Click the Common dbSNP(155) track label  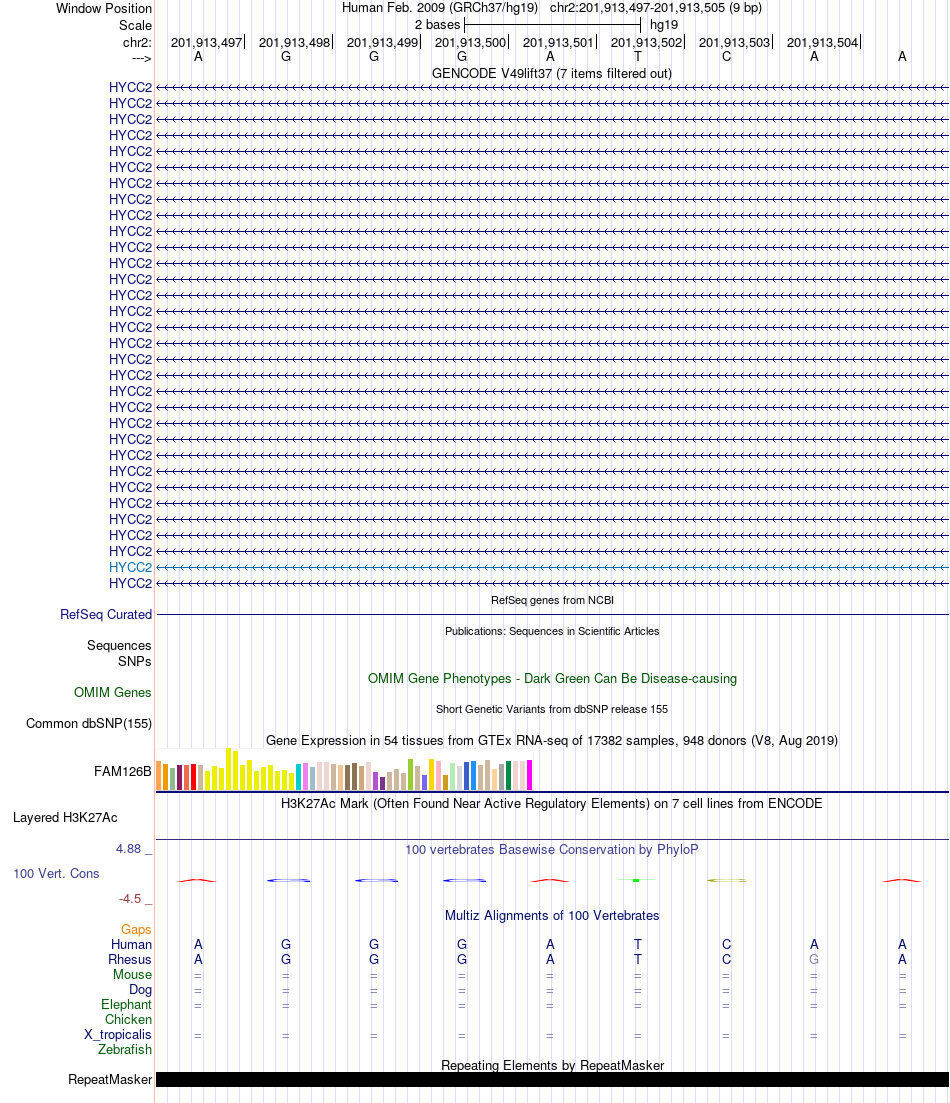pyautogui.click(x=89, y=723)
